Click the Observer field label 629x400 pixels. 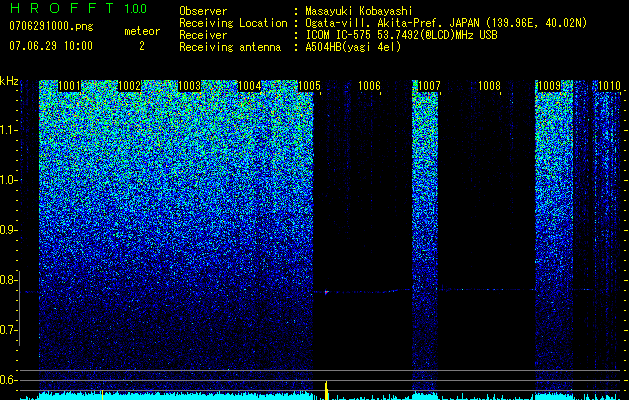(203, 11)
